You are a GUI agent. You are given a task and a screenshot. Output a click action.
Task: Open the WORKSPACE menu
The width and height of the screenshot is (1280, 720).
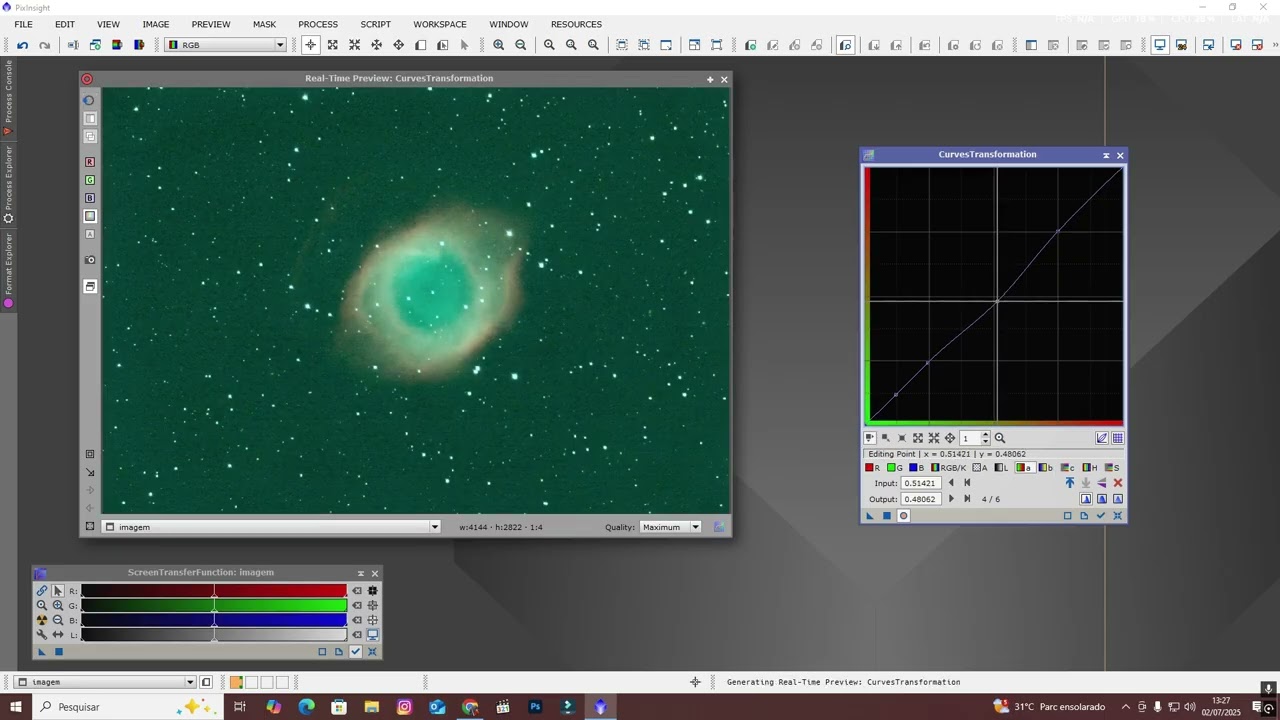tap(440, 24)
